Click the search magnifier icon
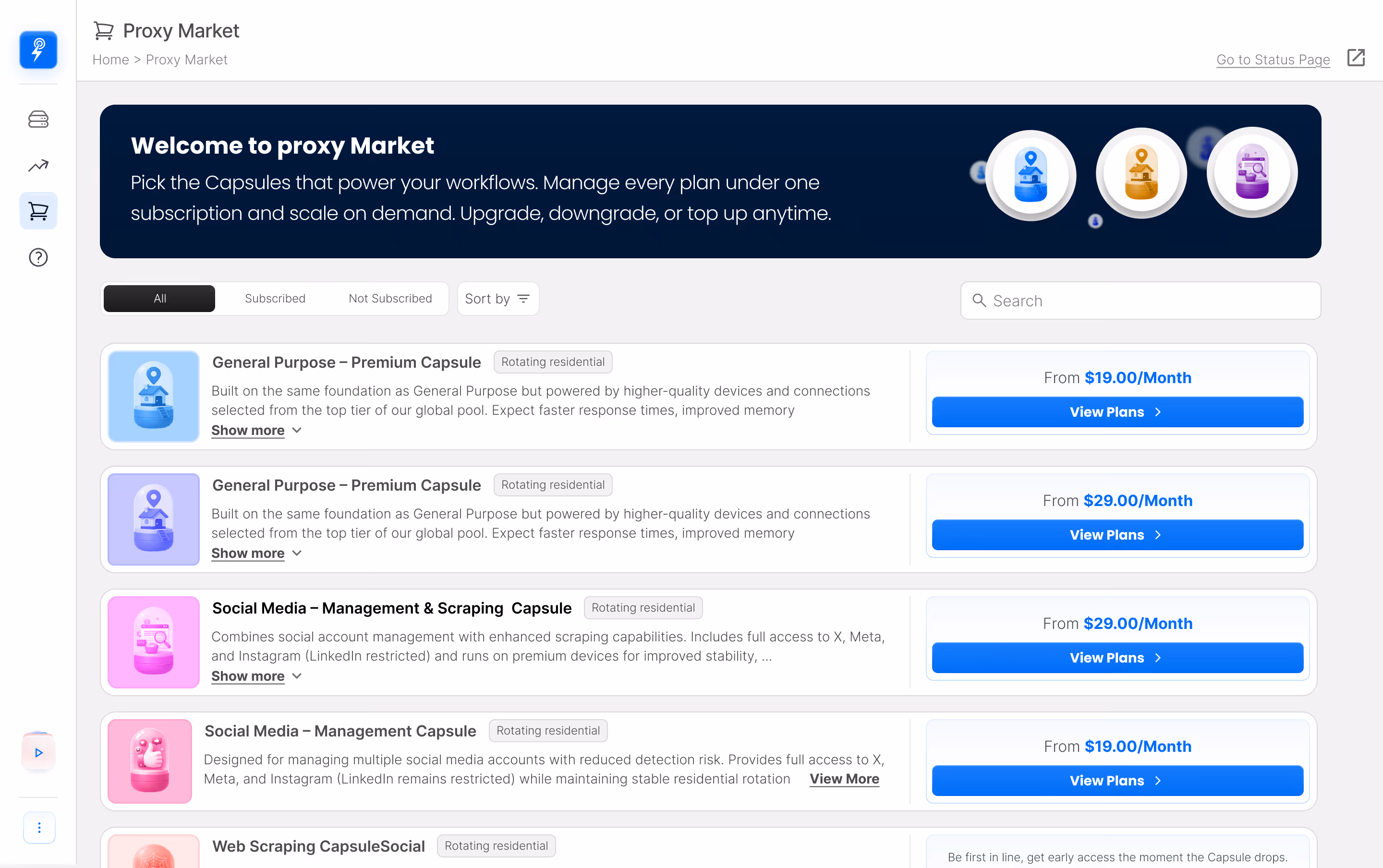Screen dimensions: 1383x868 980,300
